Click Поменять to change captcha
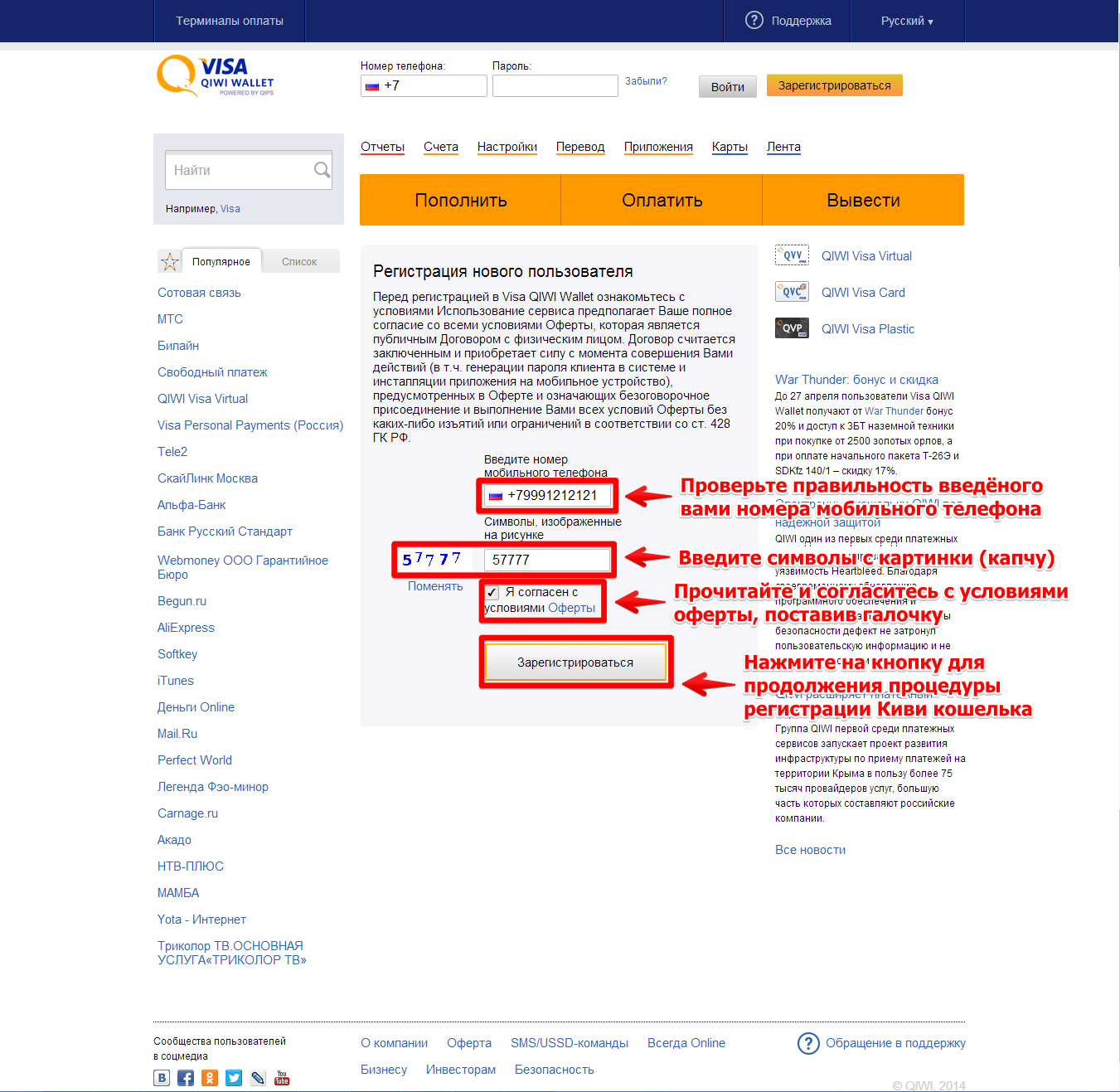The width and height of the screenshot is (1120, 1092). click(435, 586)
